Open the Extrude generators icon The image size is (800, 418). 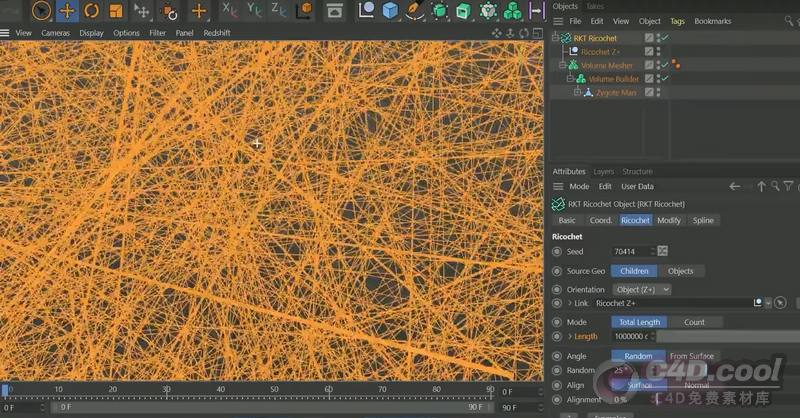(x=463, y=10)
